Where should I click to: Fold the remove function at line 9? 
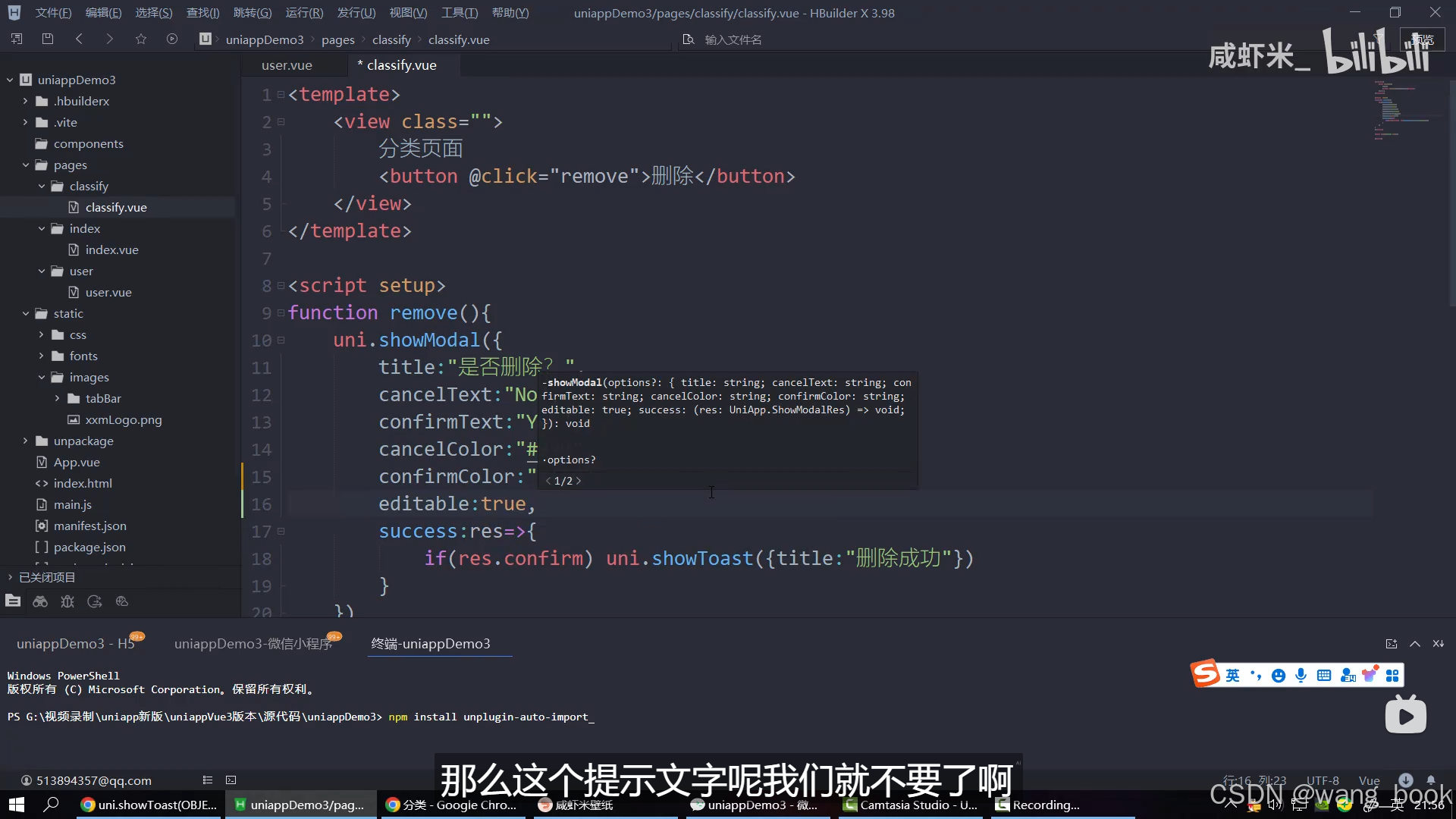pyautogui.click(x=281, y=312)
